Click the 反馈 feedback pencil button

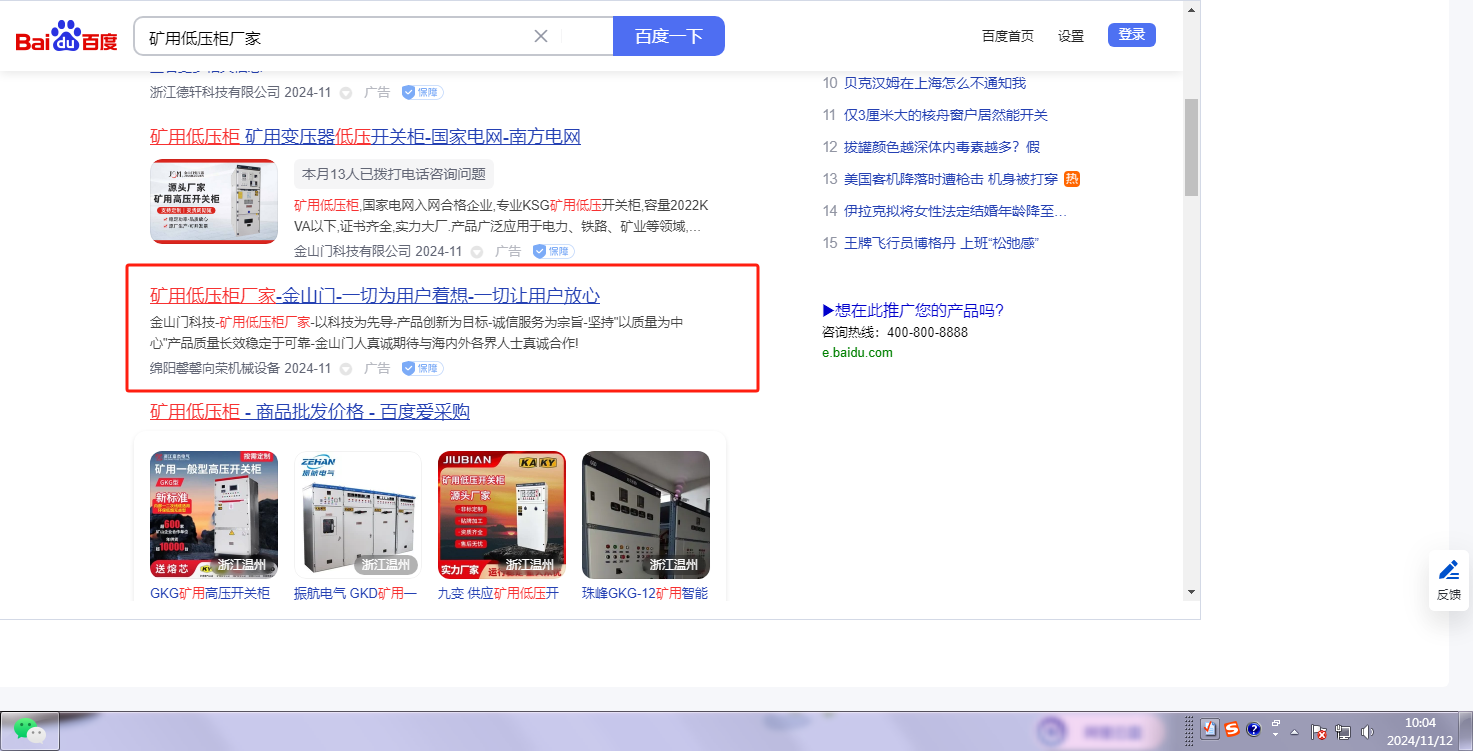coord(1449,580)
